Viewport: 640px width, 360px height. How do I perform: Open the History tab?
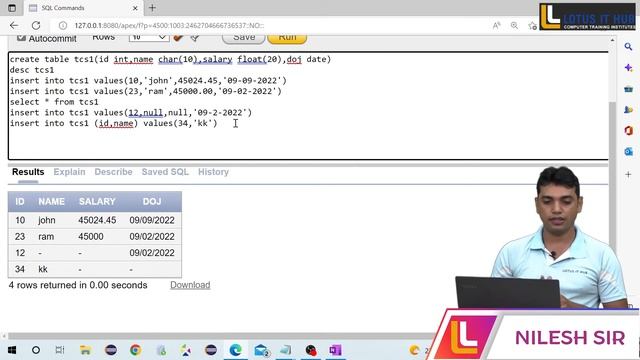[x=213, y=172]
